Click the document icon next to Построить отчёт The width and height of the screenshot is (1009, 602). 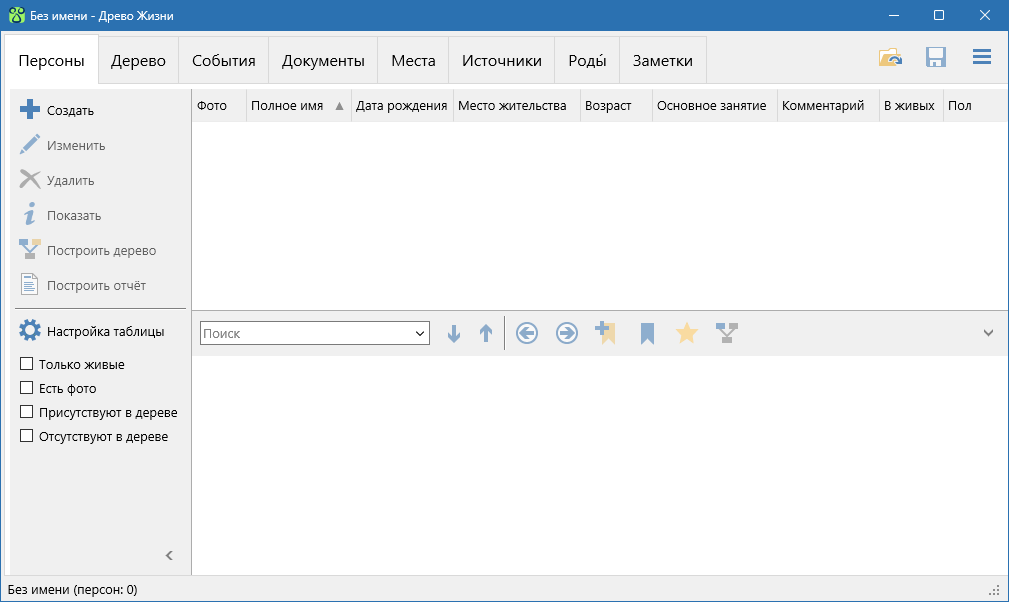click(x=30, y=284)
